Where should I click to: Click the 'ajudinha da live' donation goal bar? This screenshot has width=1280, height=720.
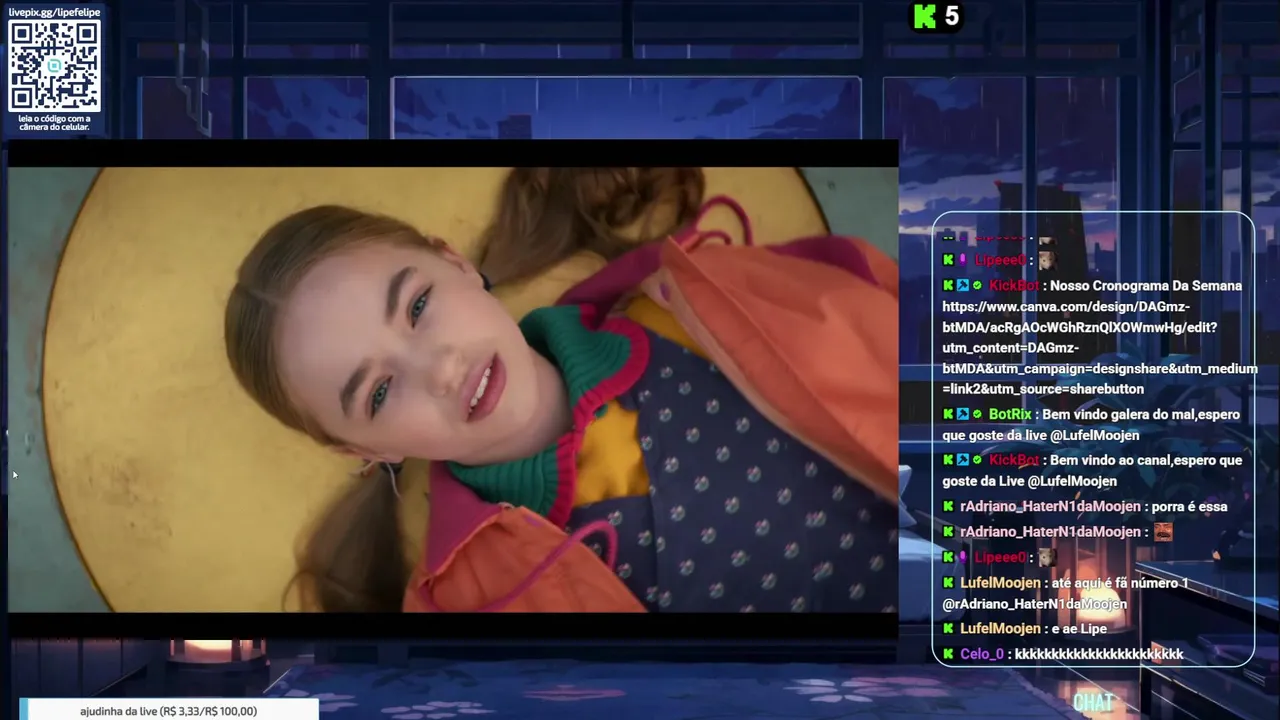(x=168, y=710)
